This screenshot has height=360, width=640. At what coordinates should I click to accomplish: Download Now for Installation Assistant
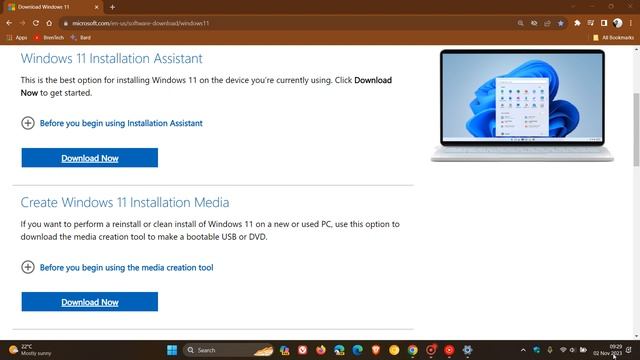coord(90,158)
